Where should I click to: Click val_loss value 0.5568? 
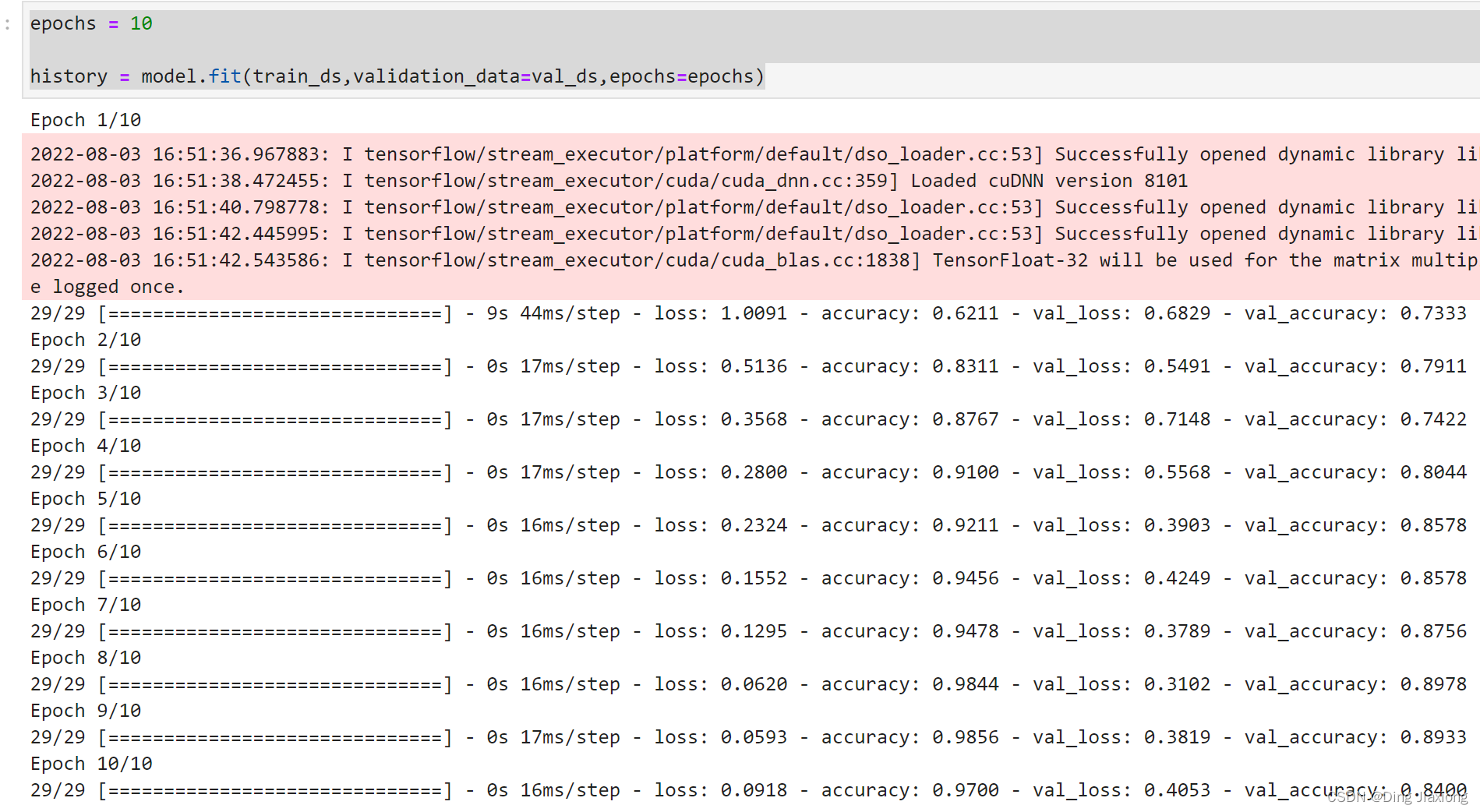point(1177,472)
